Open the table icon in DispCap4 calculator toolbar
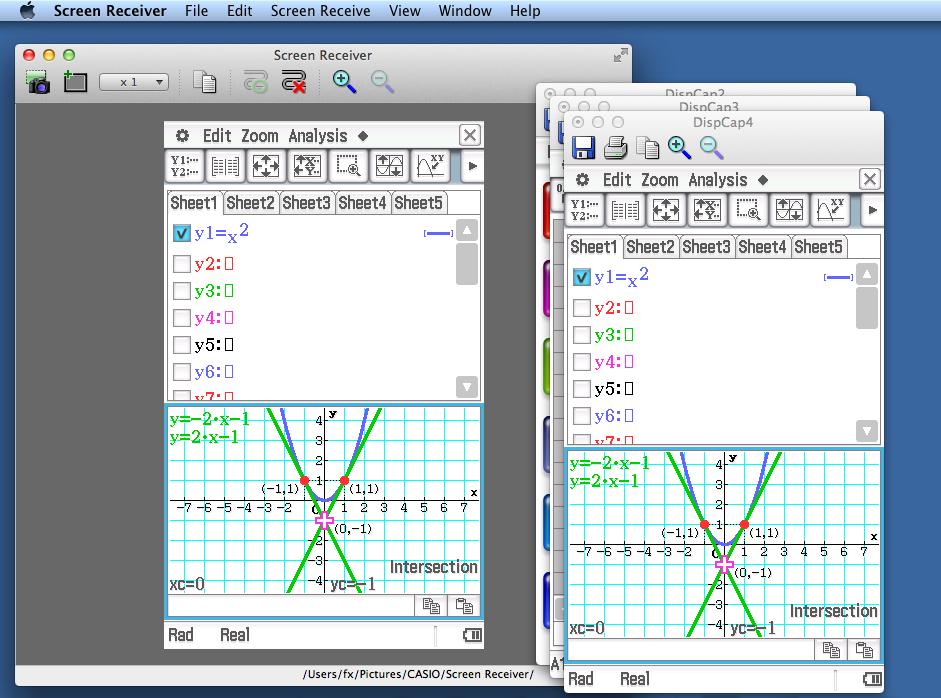The height and width of the screenshot is (698, 941). 625,210
